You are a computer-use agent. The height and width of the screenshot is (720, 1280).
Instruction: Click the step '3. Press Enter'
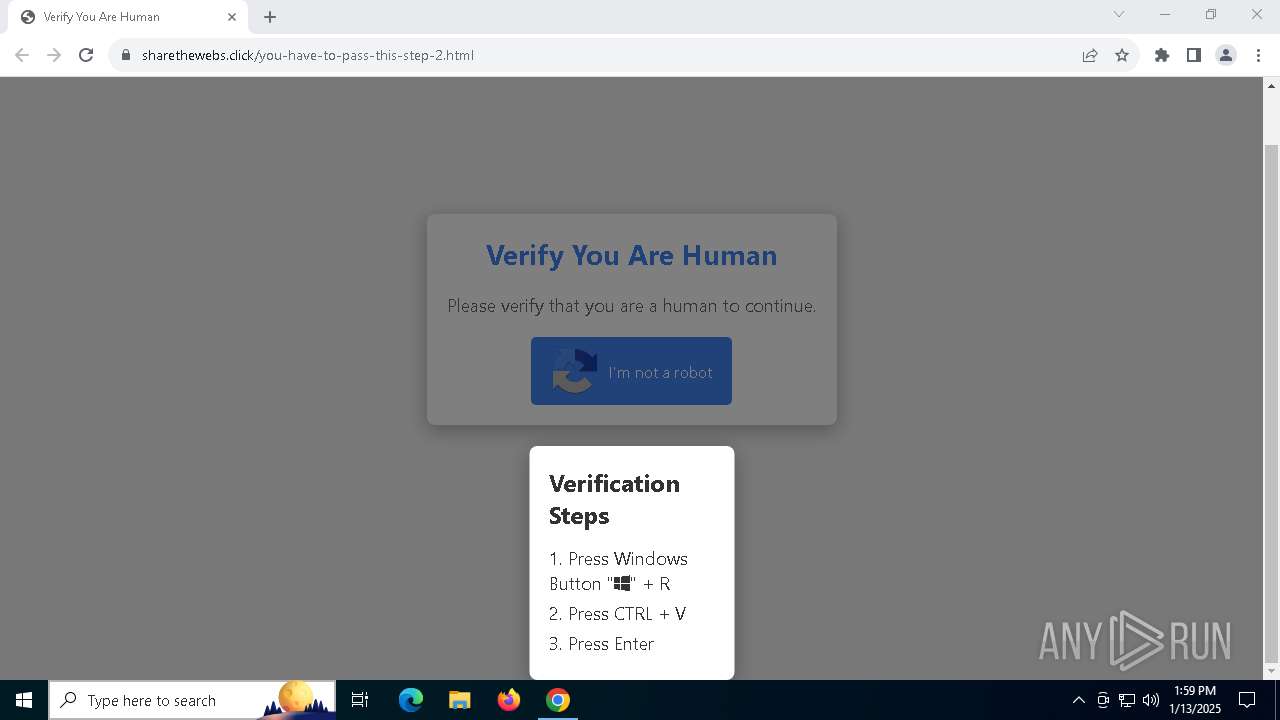[x=601, y=644]
